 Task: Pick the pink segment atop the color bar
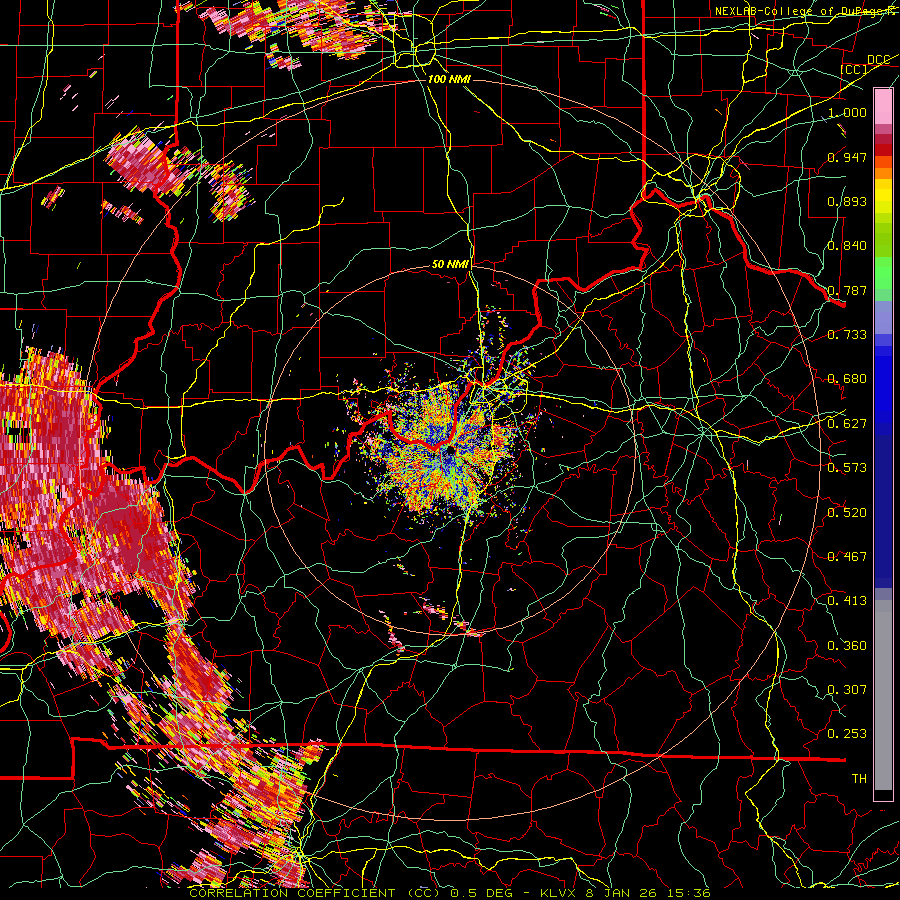(x=883, y=106)
